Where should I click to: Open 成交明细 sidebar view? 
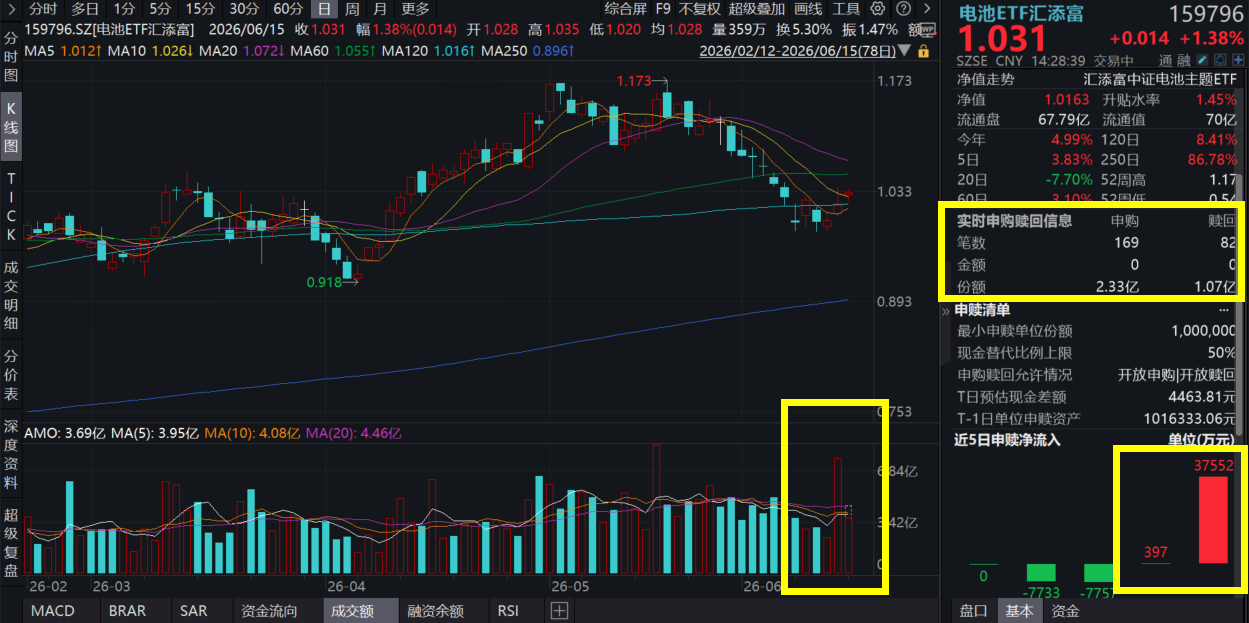[x=11, y=295]
